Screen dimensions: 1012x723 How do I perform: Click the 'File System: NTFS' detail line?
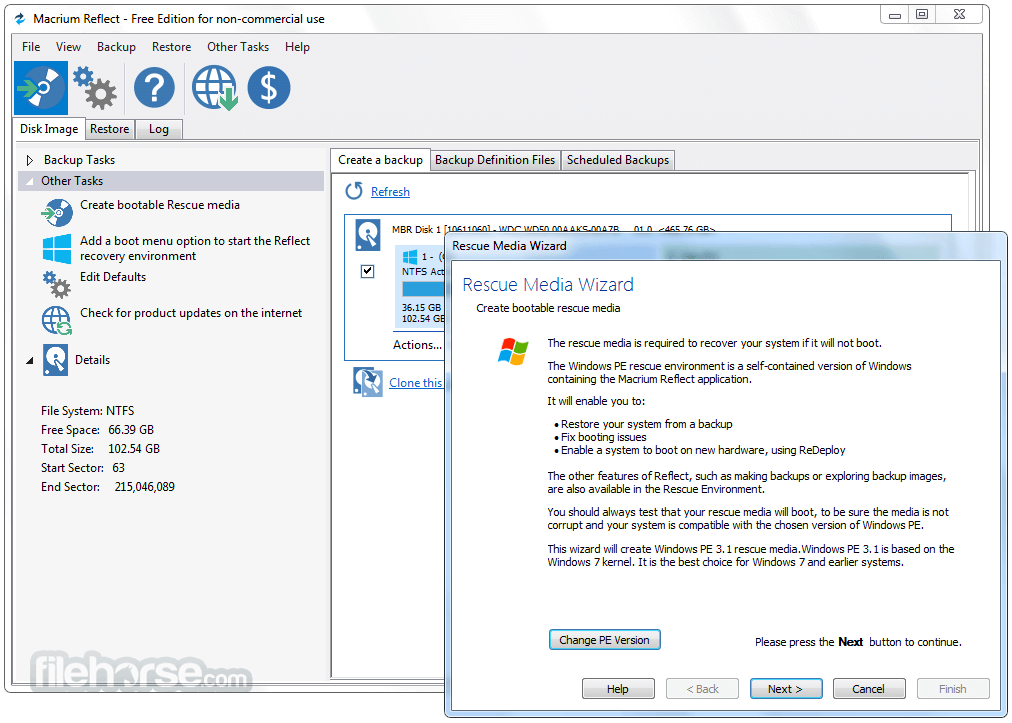[x=88, y=411]
